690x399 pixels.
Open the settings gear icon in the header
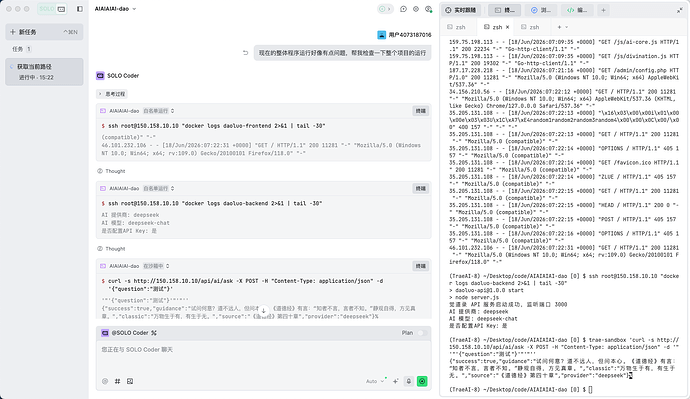tap(416, 9)
